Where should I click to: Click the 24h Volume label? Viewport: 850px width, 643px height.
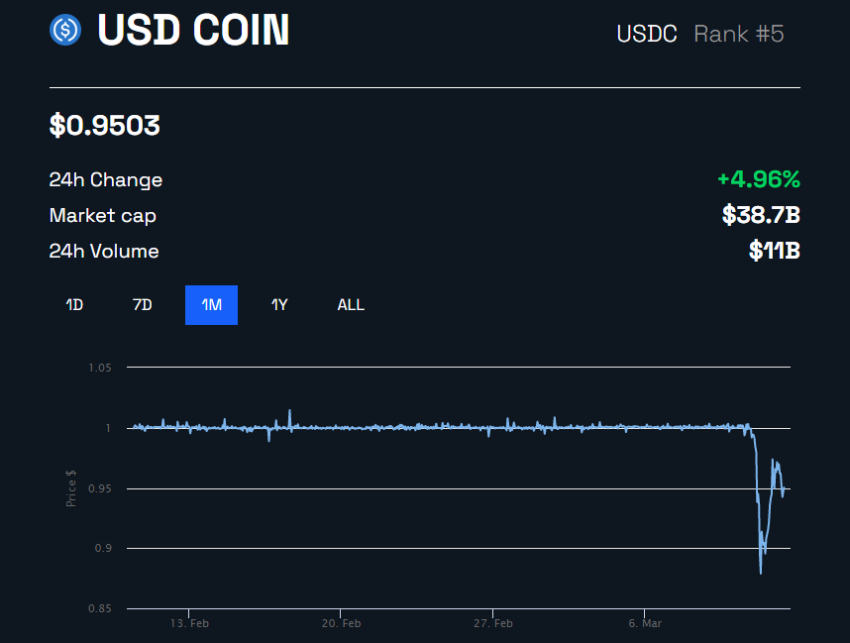104,251
